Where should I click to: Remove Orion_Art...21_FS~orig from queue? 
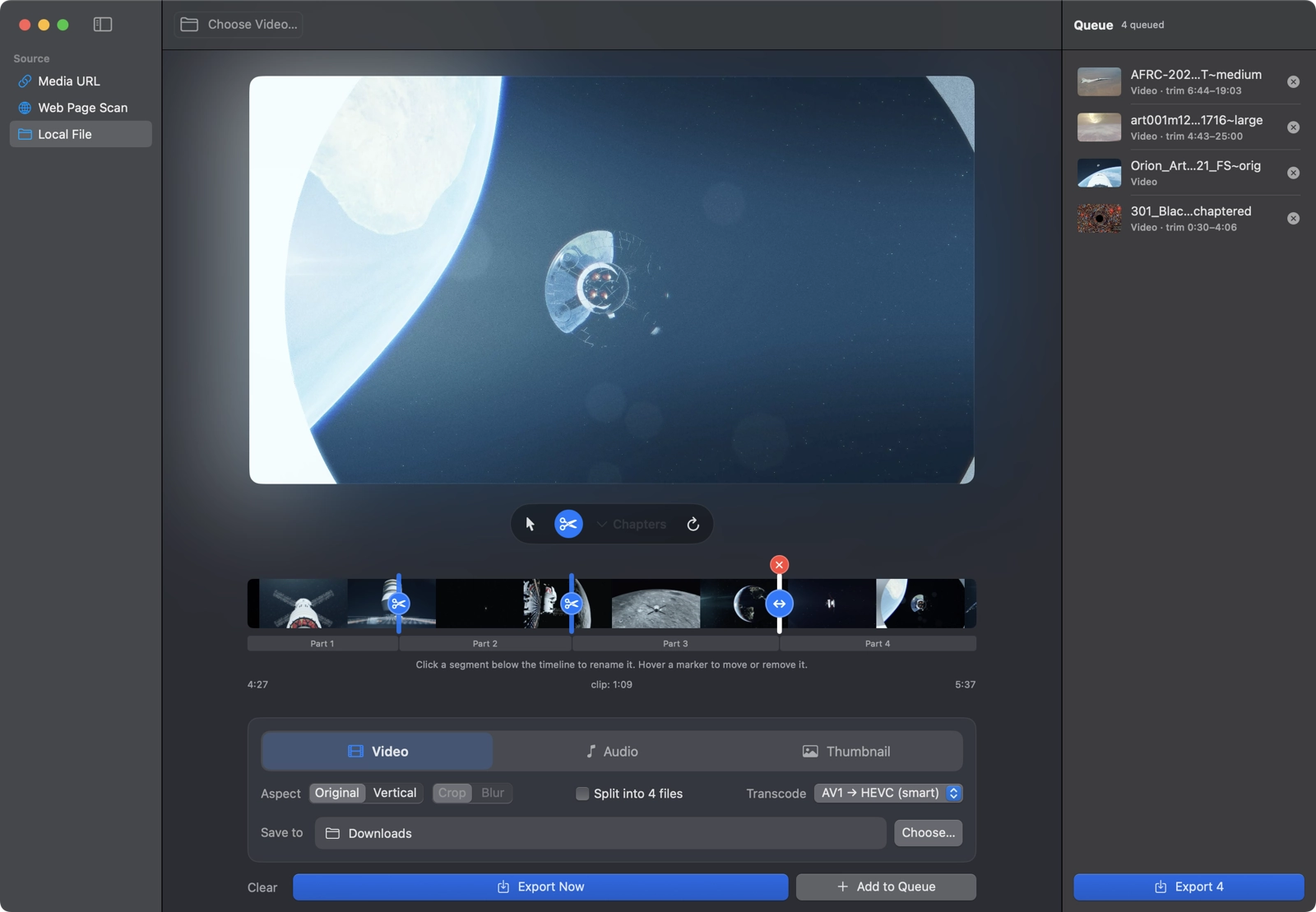[x=1293, y=173]
